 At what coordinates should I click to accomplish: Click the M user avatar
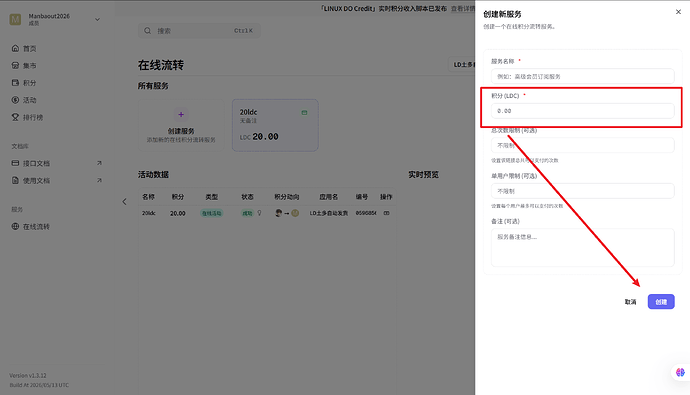pyautogui.click(x=15, y=19)
